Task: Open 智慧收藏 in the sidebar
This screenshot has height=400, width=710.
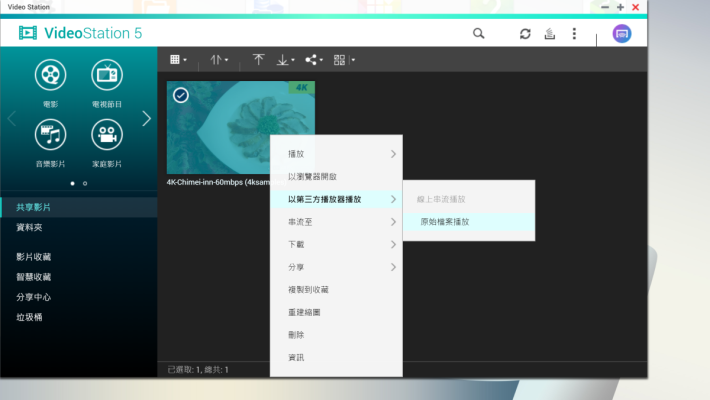Action: click(79, 277)
